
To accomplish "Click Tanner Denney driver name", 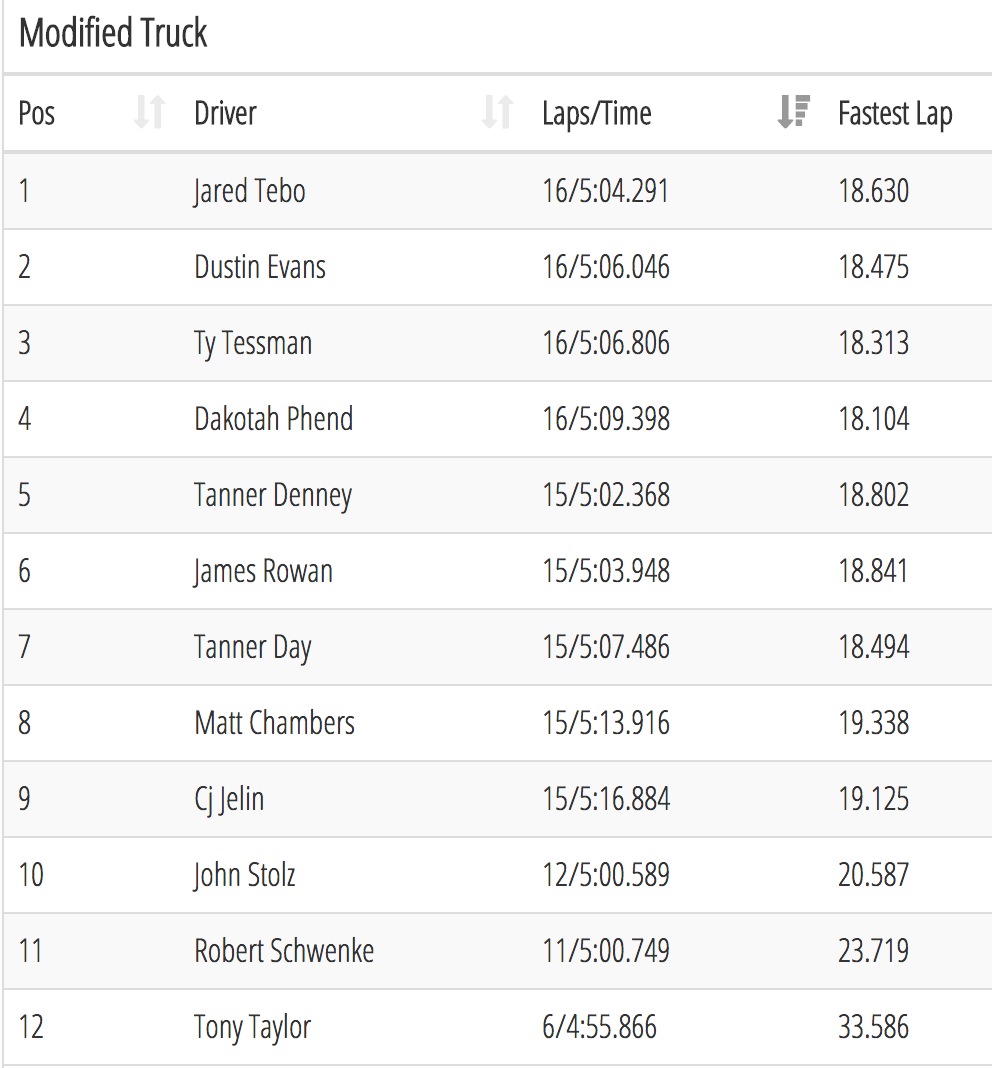I will (273, 495).
